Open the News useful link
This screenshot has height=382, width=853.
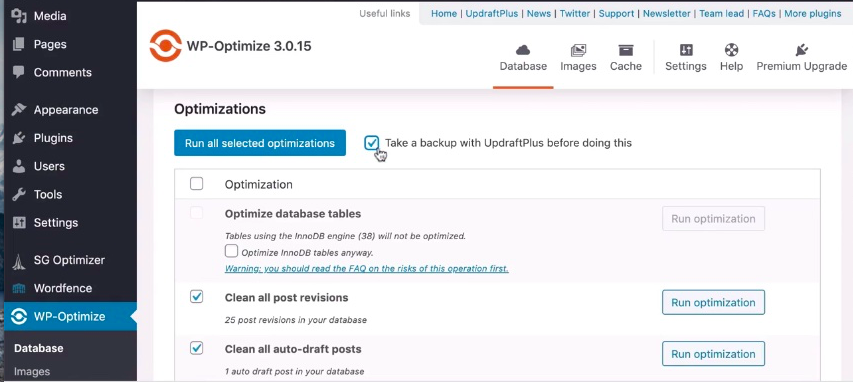[539, 14]
